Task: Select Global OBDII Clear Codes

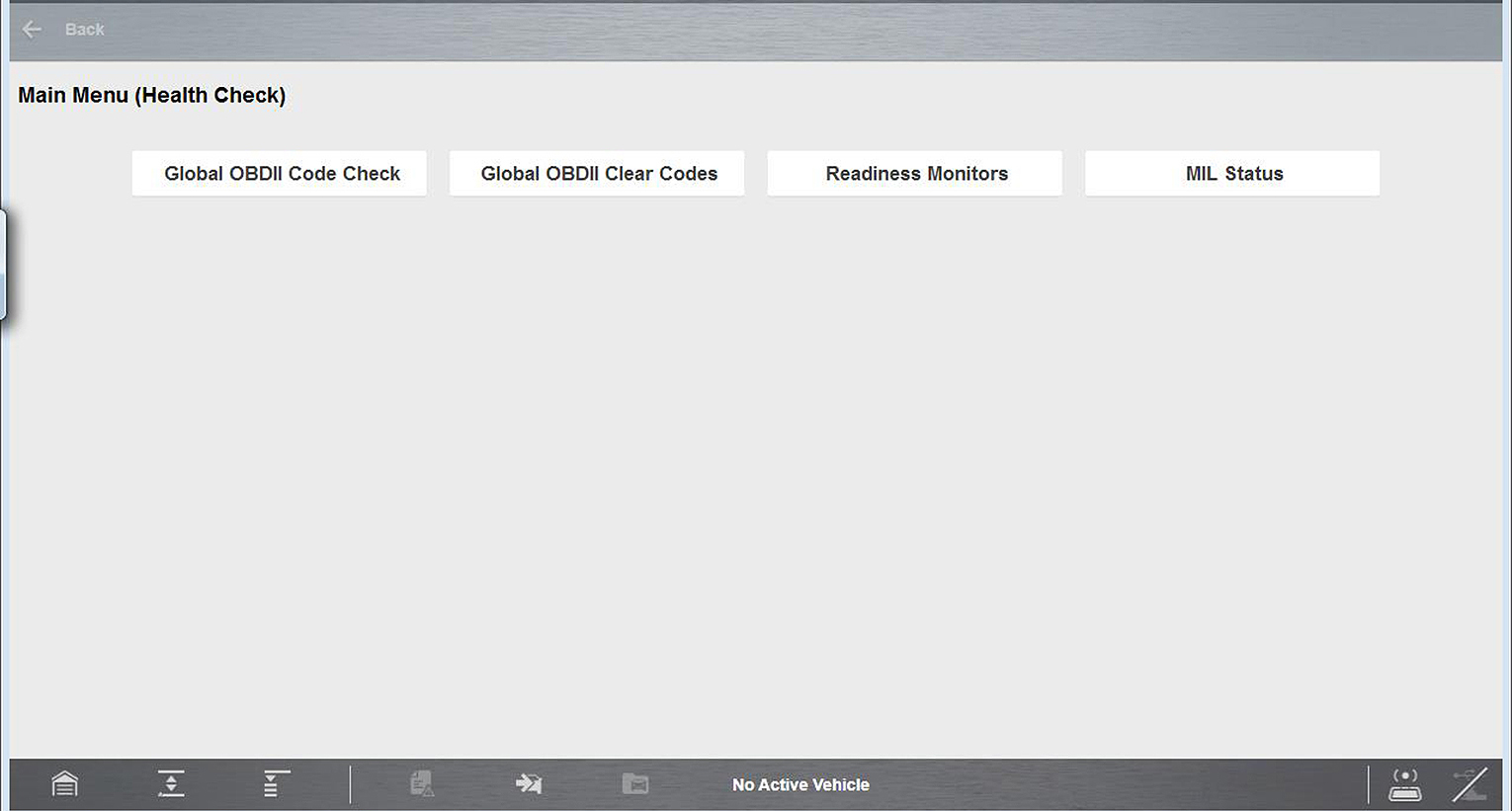Action: pos(598,173)
